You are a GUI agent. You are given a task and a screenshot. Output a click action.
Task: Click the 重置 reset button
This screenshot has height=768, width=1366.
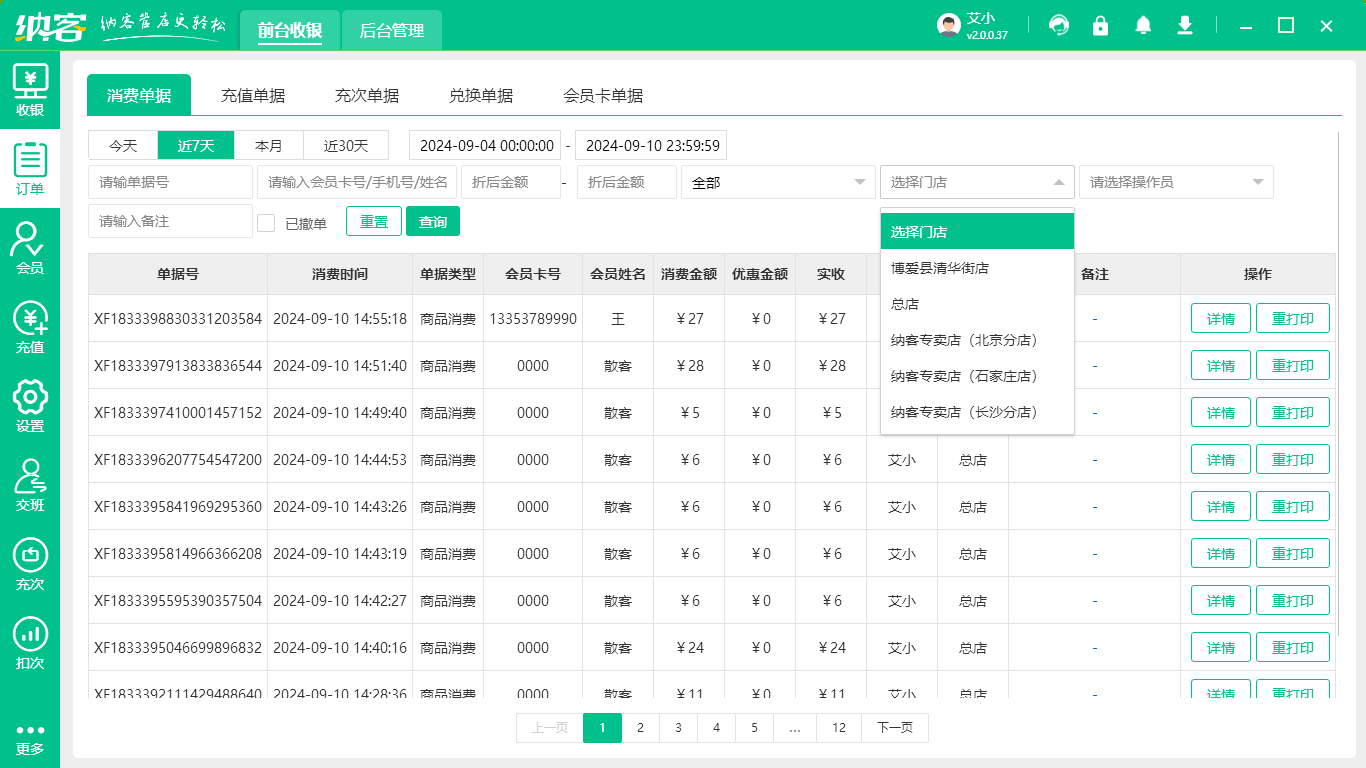coord(374,222)
